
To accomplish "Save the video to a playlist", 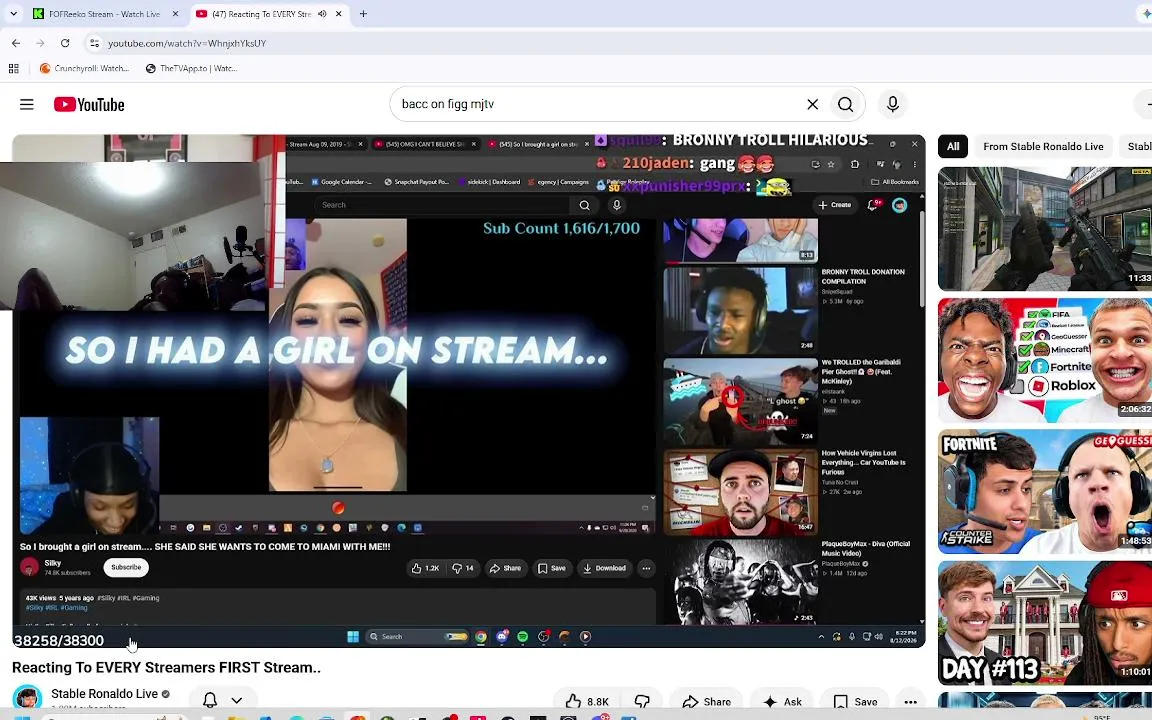I will coord(856,702).
